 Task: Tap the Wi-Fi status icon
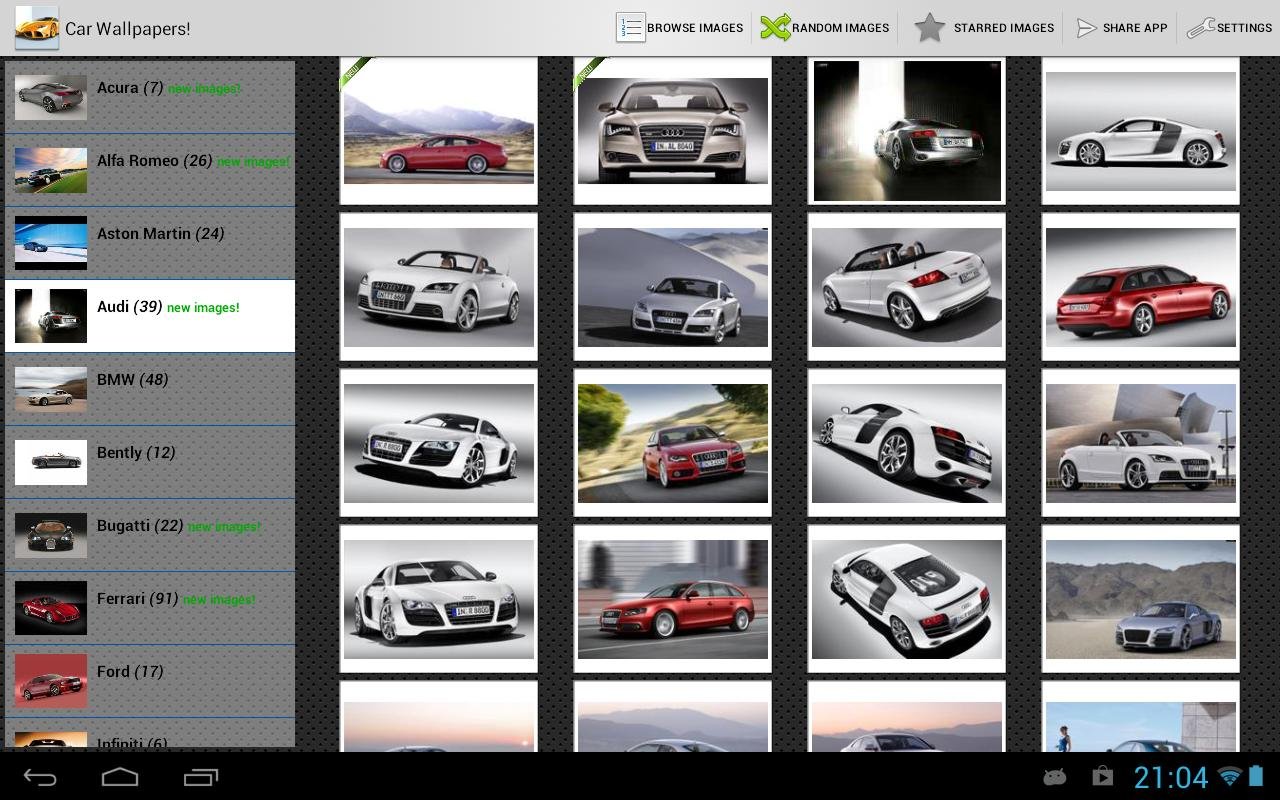(1231, 776)
